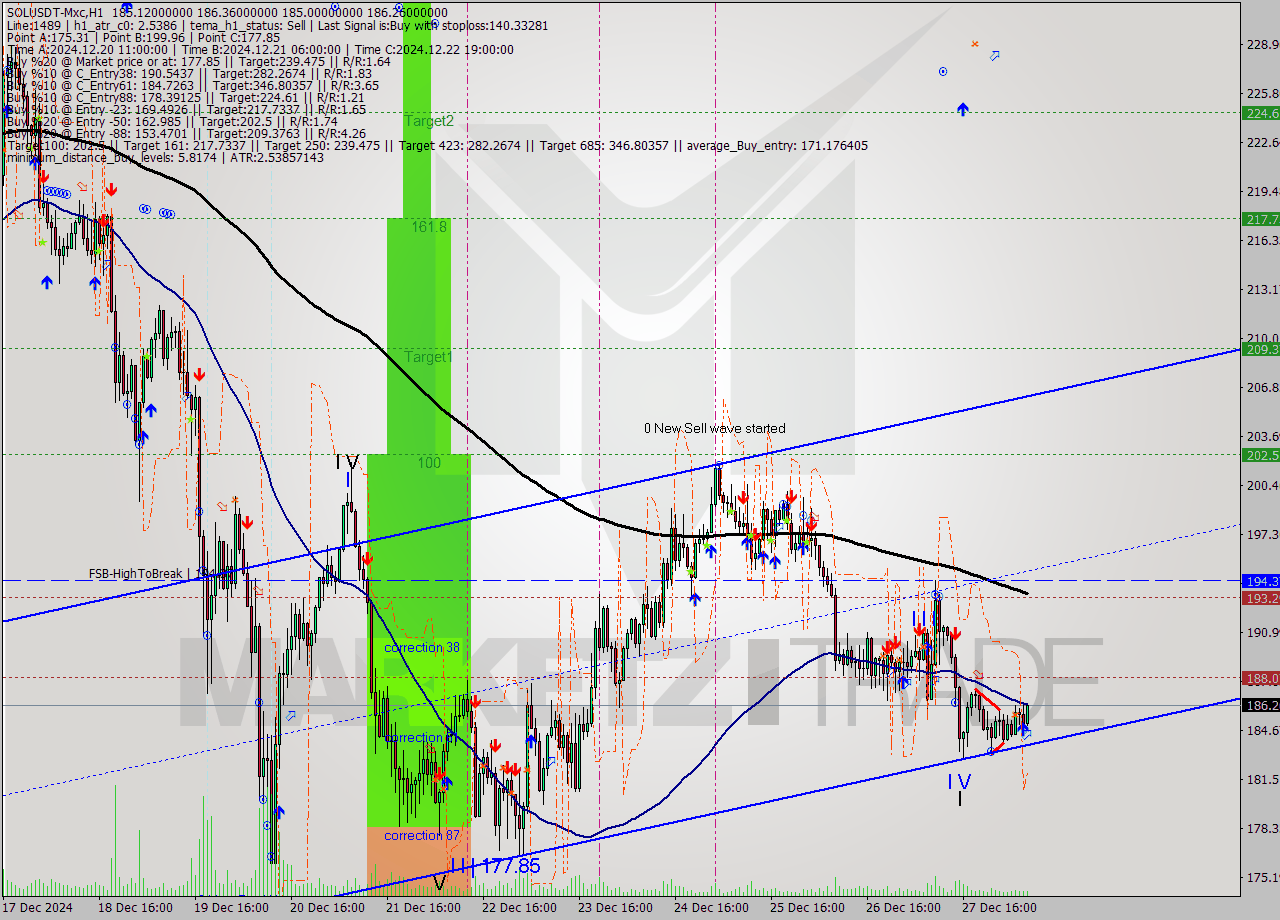Click the wave 'V' label at chart bottom
Image resolution: width=1280 pixels, height=920 pixels.
[440, 882]
